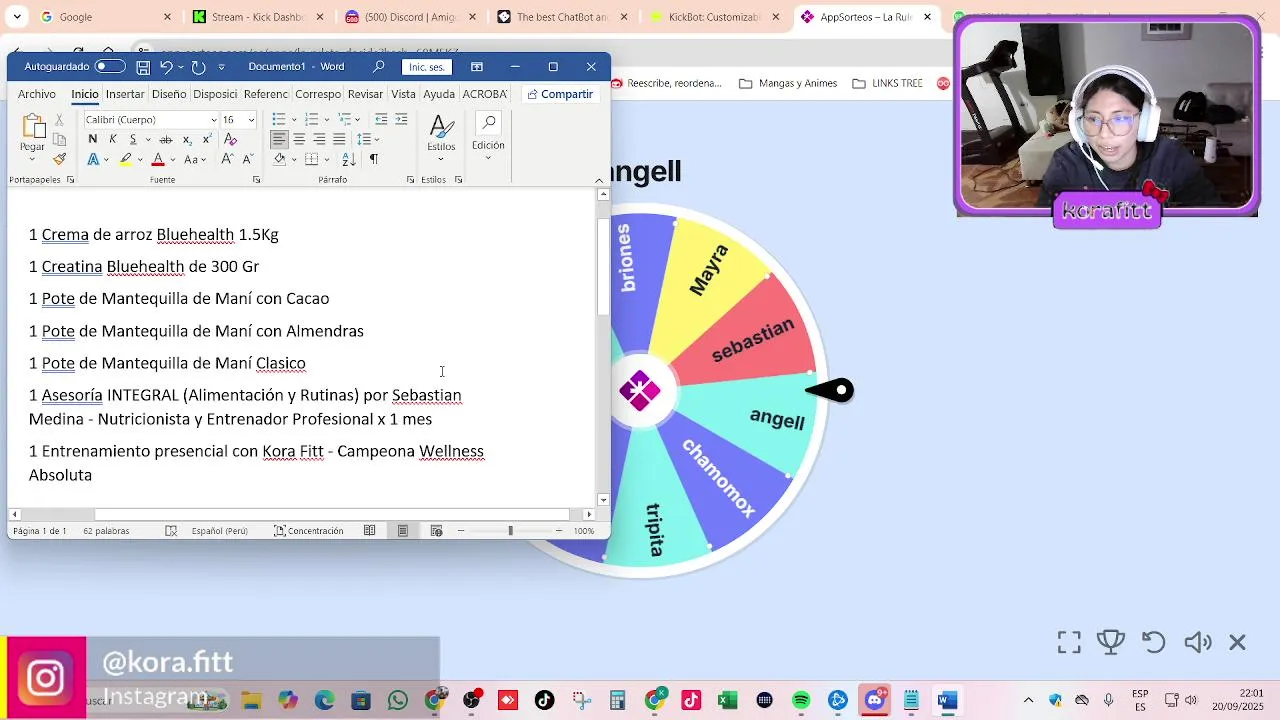Open the Mangas y Animes bookmark folder
The width and height of the screenshot is (1280, 720).
point(788,83)
